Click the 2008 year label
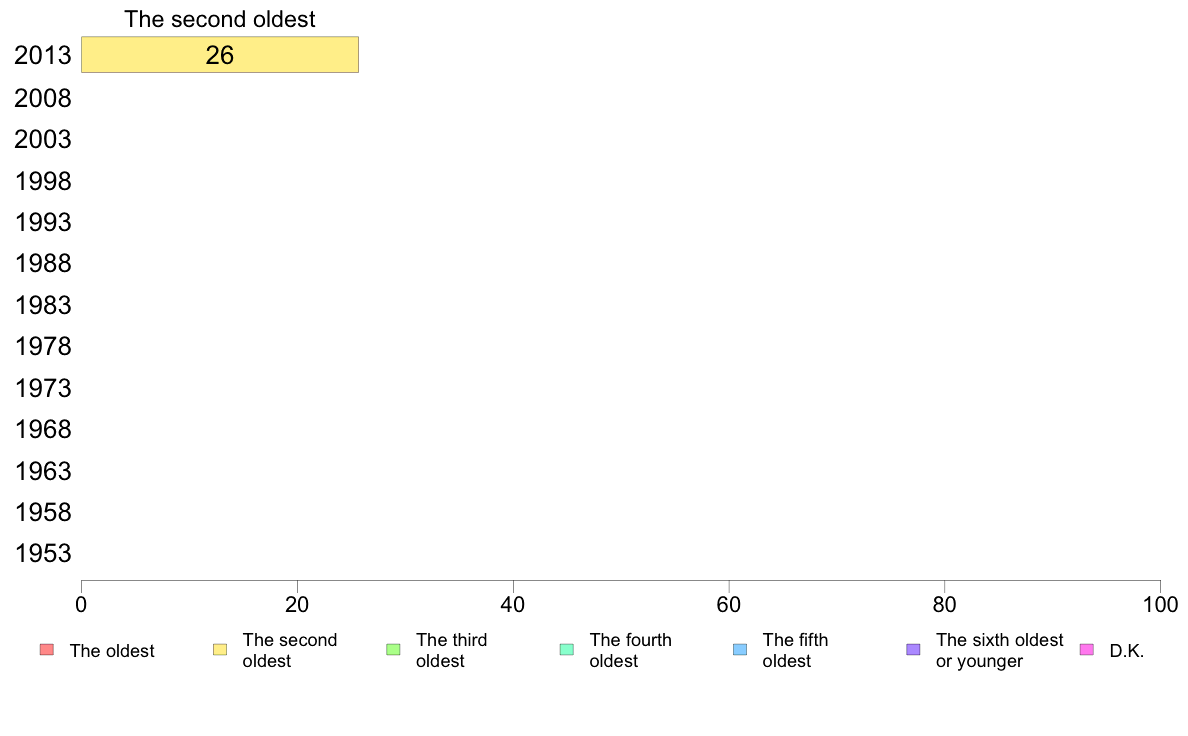The width and height of the screenshot is (1188, 736). pos(43,99)
